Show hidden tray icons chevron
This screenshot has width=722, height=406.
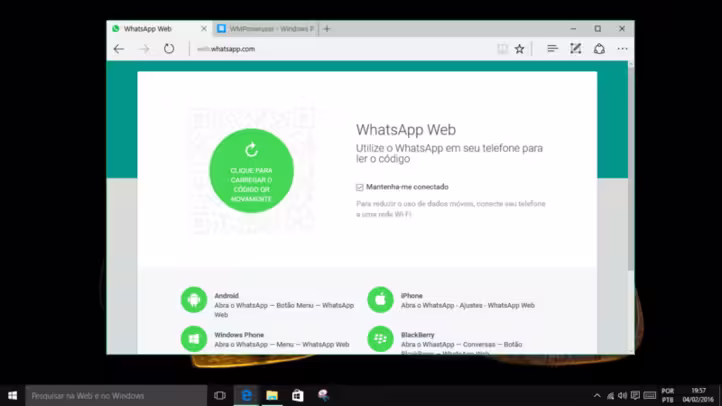pos(597,395)
